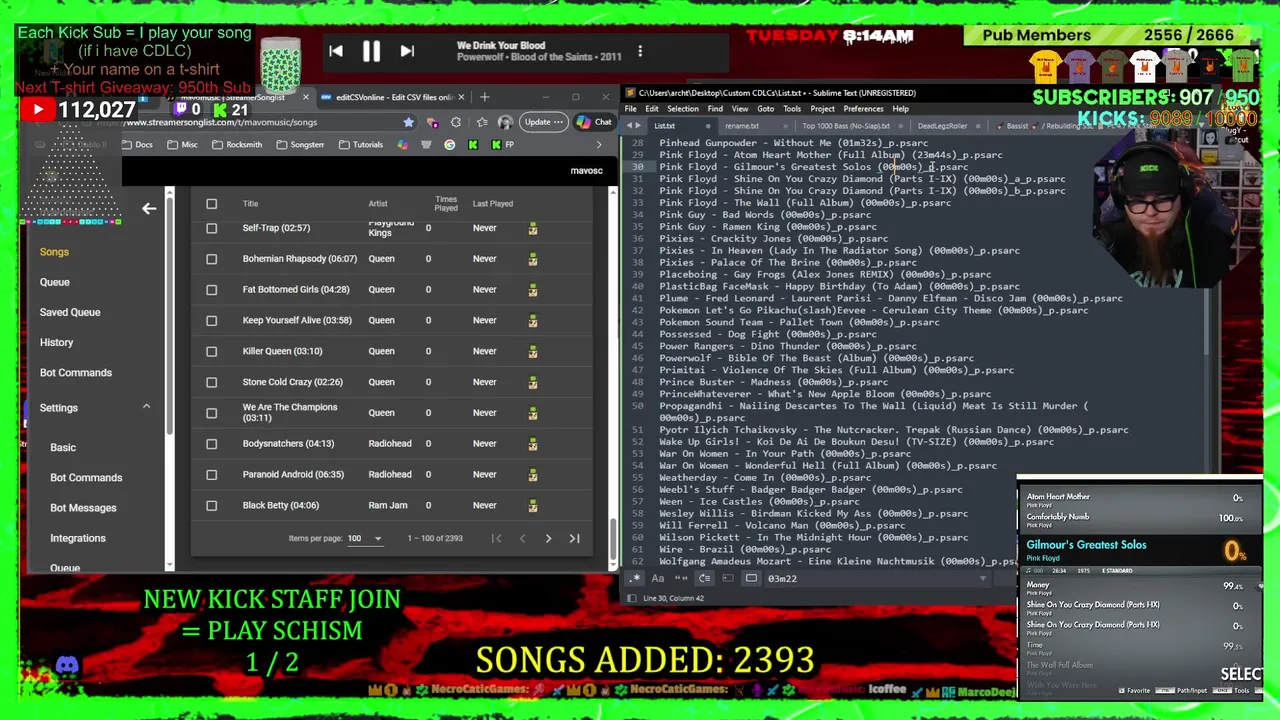Open the FP Kick bookmark
1280x720 pixels.
point(503,145)
